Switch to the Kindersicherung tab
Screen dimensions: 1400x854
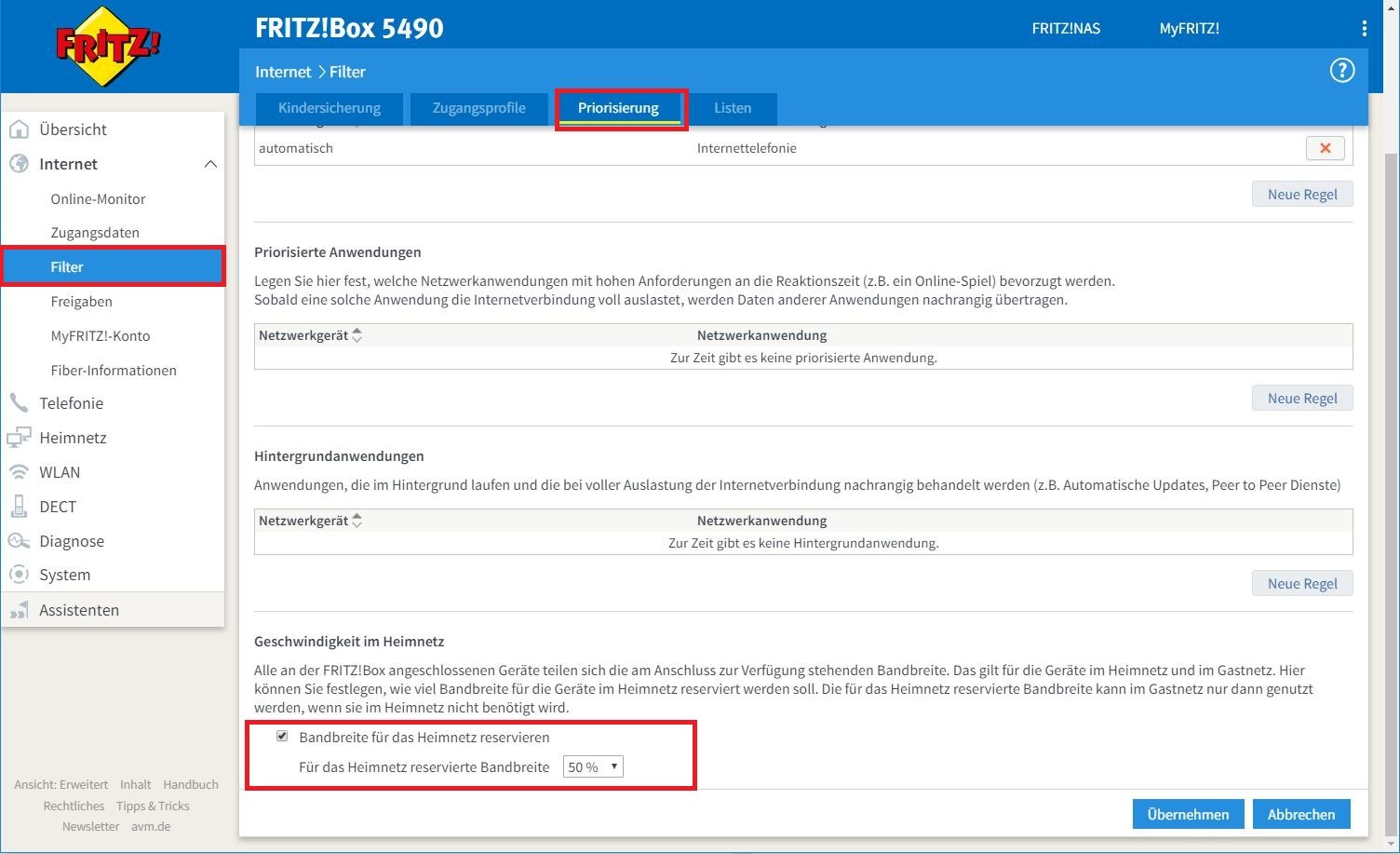pyautogui.click(x=330, y=108)
